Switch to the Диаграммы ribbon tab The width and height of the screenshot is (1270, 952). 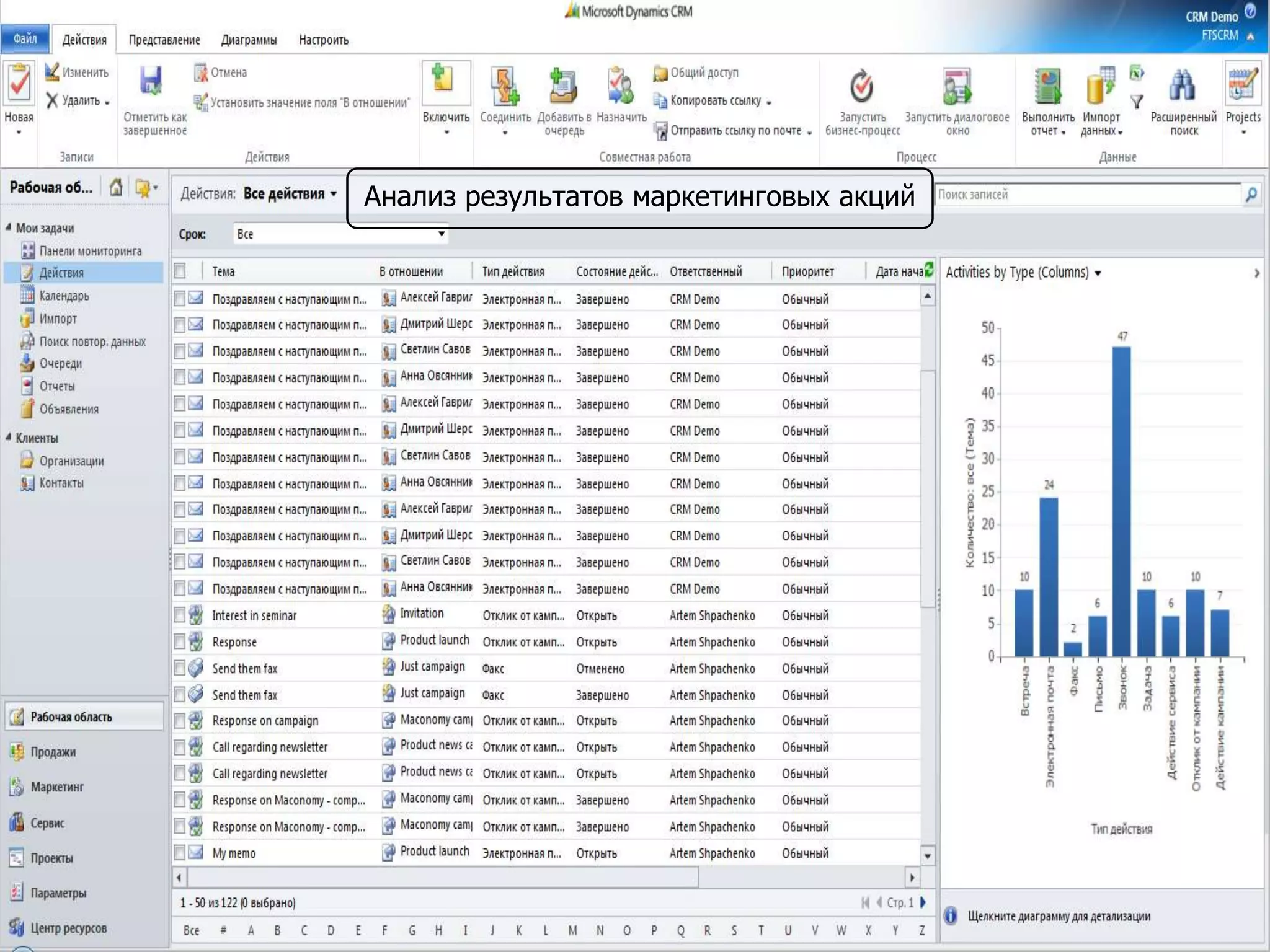tap(249, 40)
